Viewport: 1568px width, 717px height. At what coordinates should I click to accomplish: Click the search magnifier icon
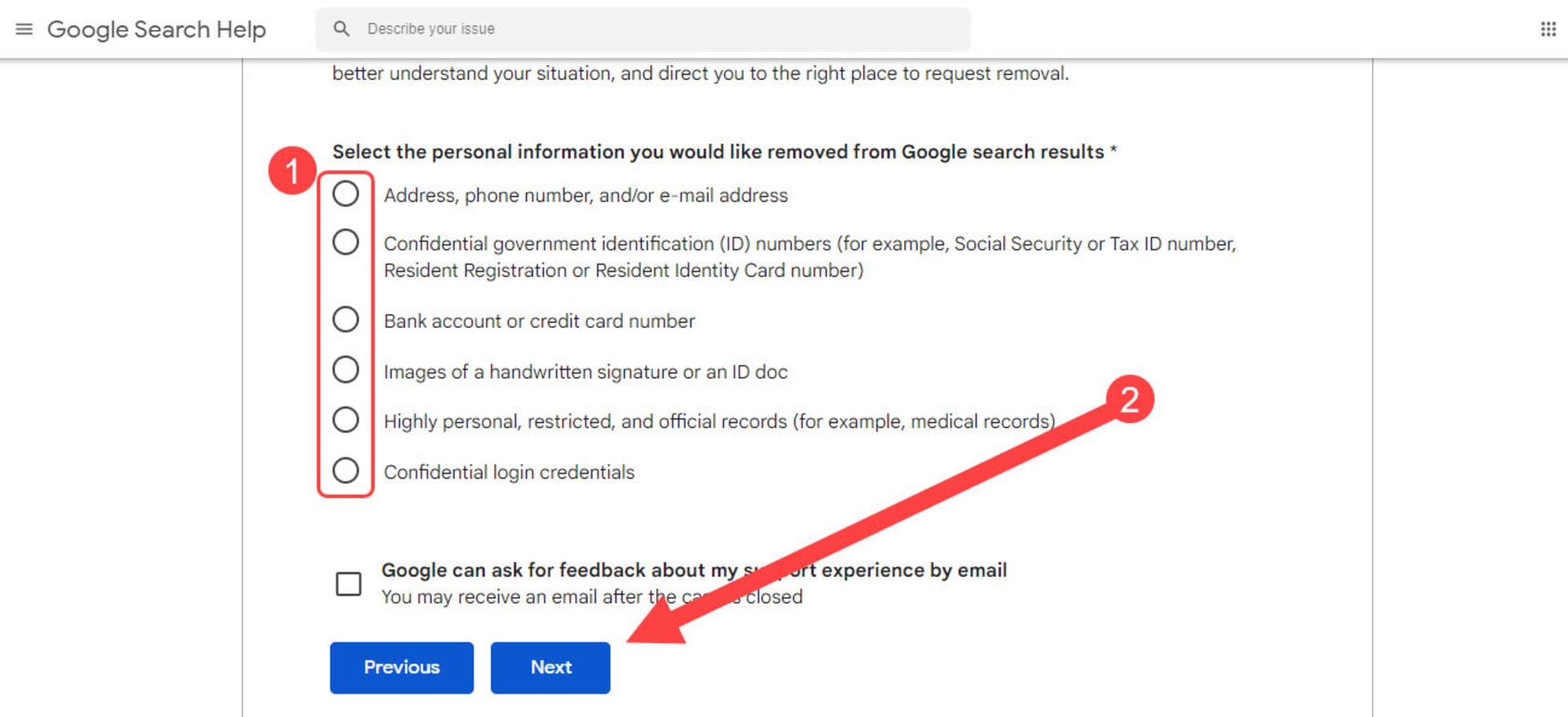click(341, 29)
